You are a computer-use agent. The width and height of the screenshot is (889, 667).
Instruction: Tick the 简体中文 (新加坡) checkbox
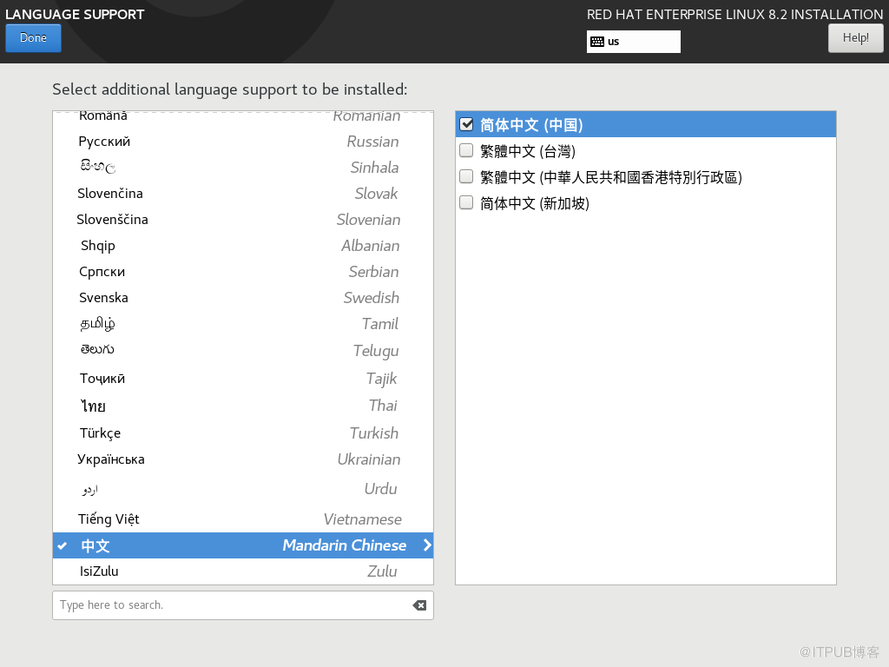pyautogui.click(x=466, y=203)
